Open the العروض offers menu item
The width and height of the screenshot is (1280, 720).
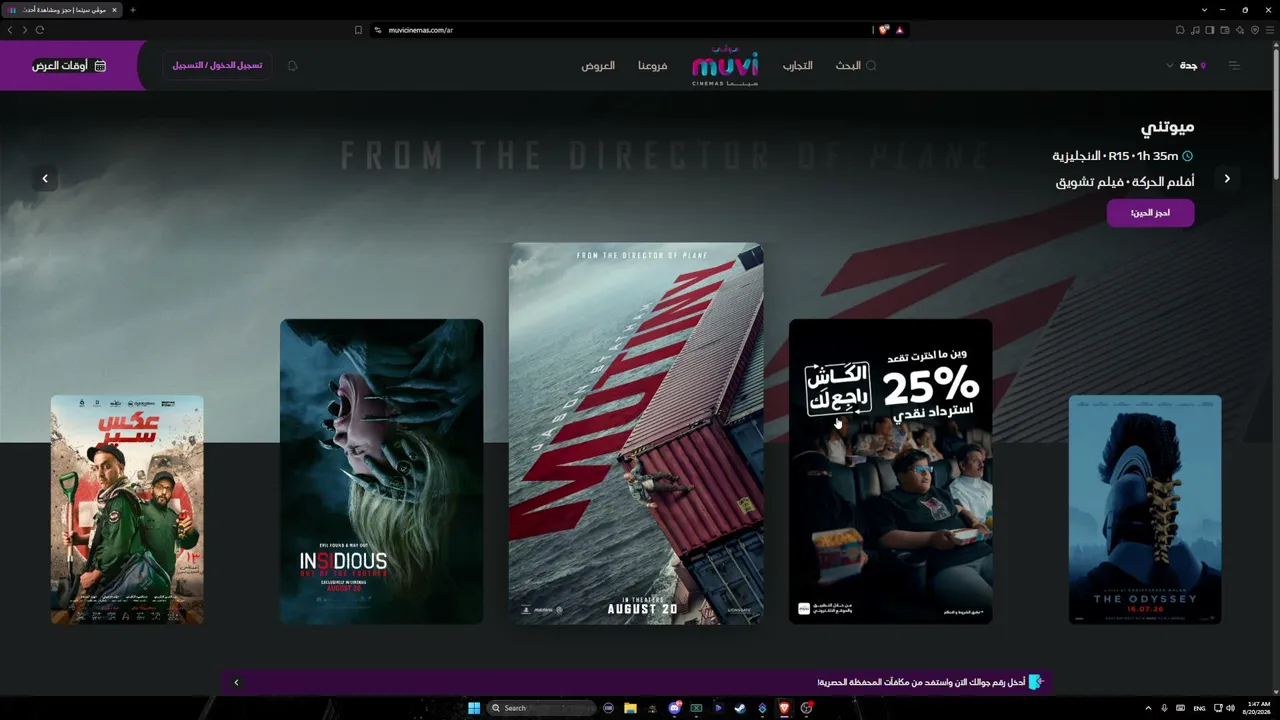pos(598,66)
